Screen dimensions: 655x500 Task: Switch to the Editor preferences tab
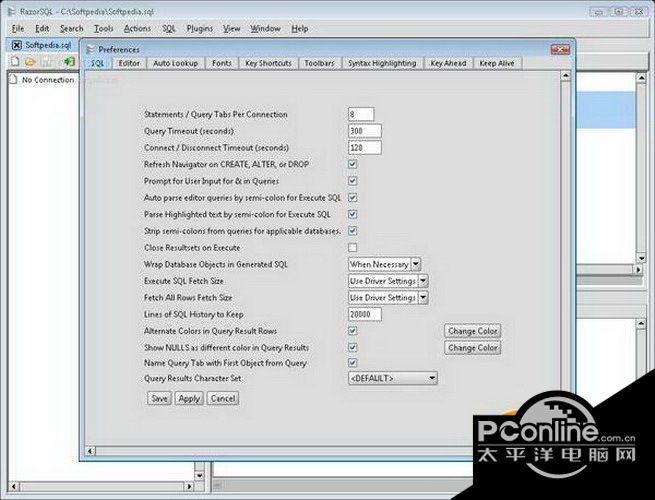click(129, 63)
